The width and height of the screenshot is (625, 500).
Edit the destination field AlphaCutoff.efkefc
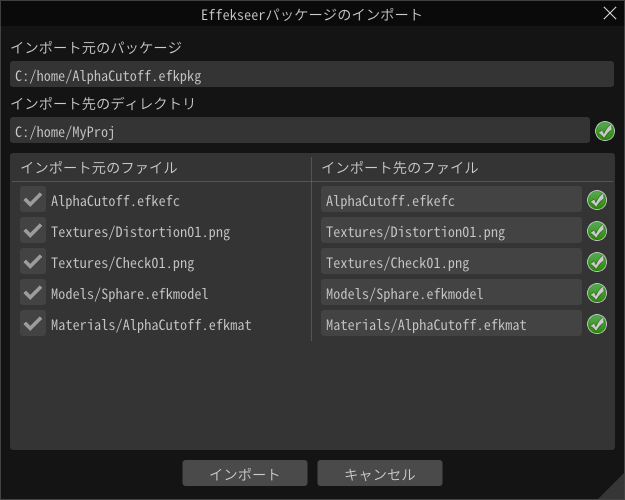point(451,199)
